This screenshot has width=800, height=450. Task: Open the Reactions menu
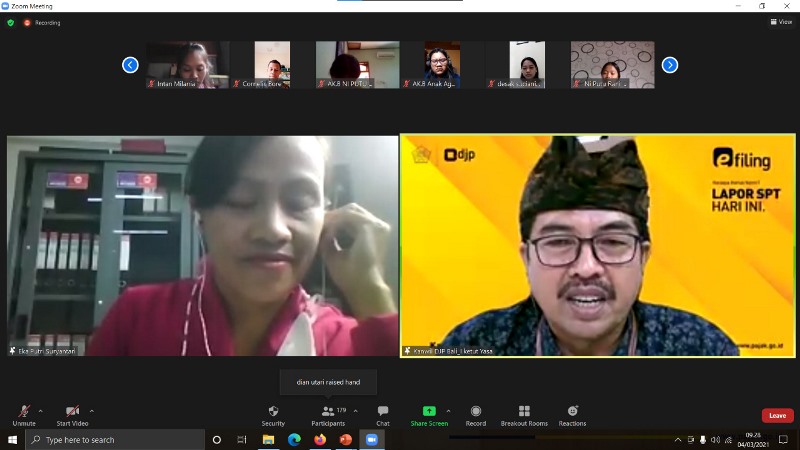[x=572, y=415]
